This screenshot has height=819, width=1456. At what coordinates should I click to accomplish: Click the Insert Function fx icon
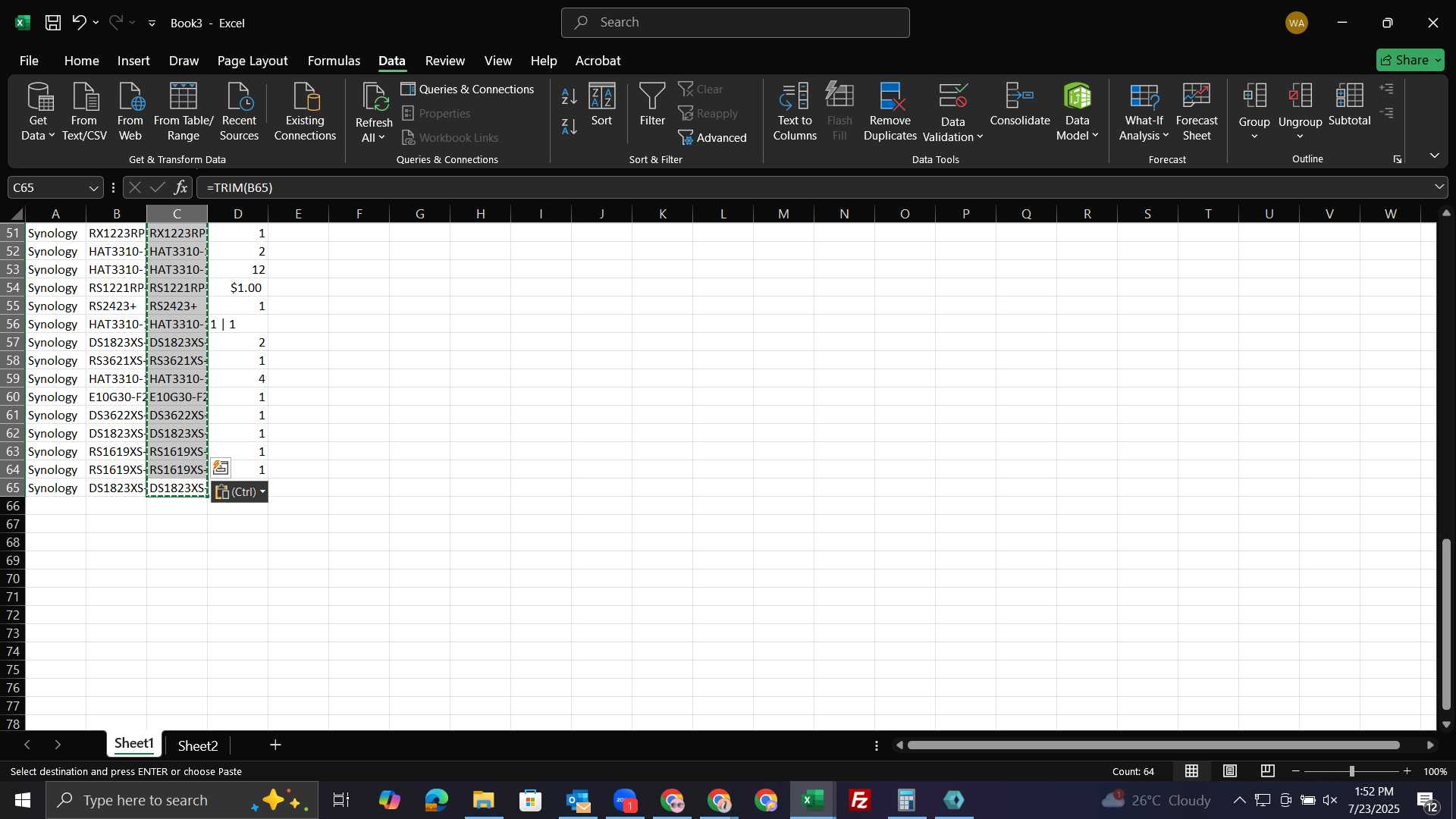(x=180, y=187)
